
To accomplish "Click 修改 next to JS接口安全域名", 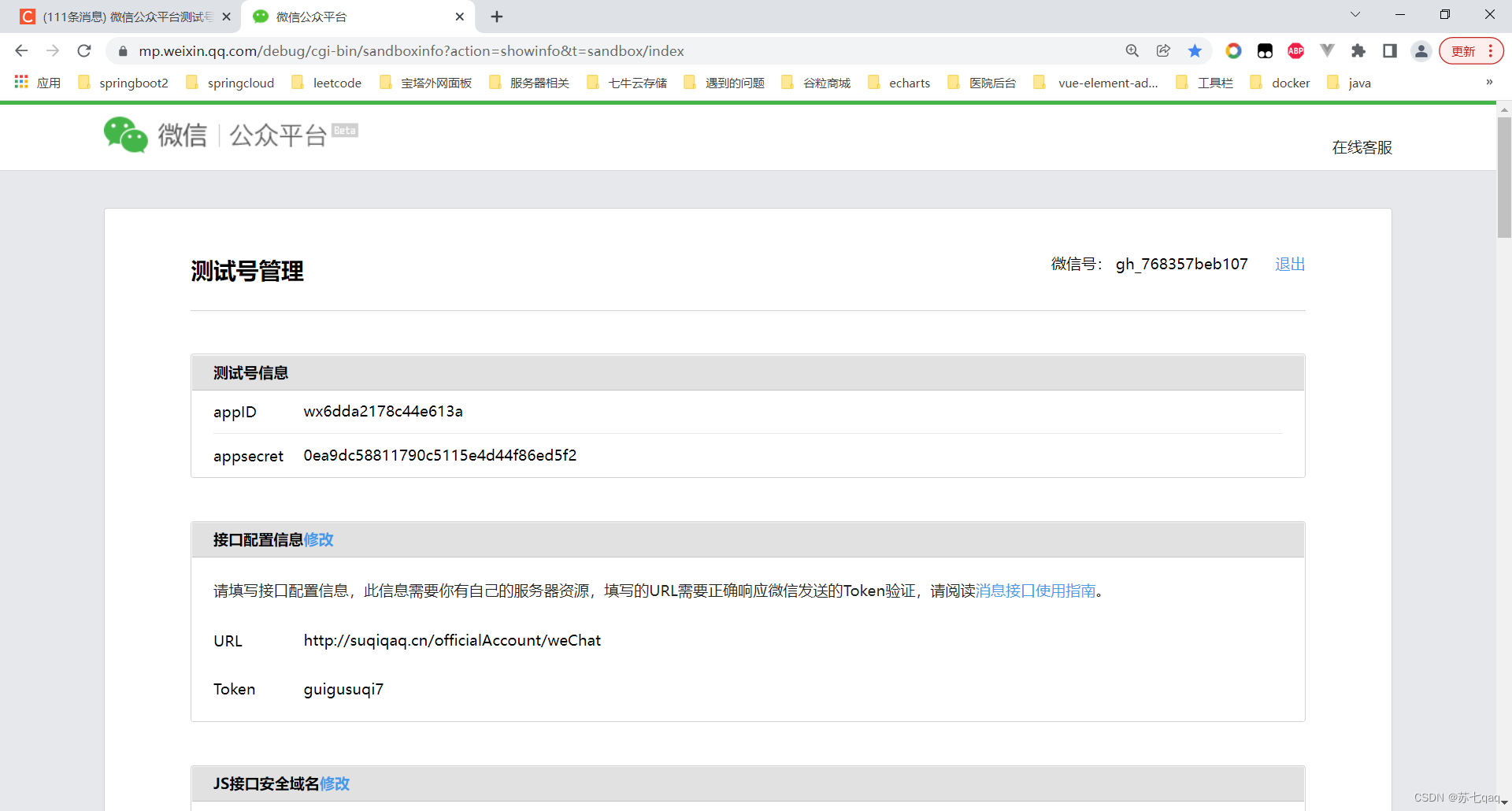I will 335,783.
